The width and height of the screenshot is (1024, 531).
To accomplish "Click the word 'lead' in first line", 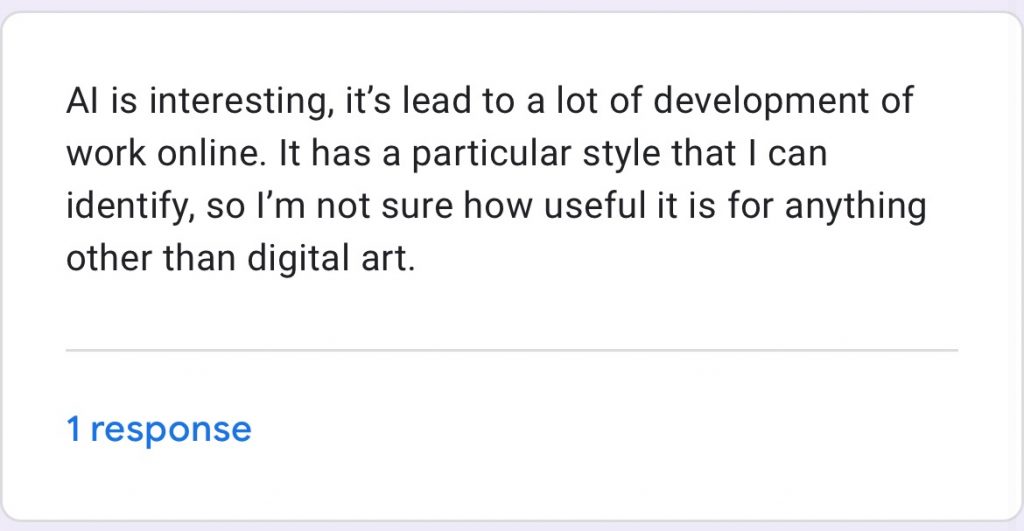I will click(x=436, y=101).
